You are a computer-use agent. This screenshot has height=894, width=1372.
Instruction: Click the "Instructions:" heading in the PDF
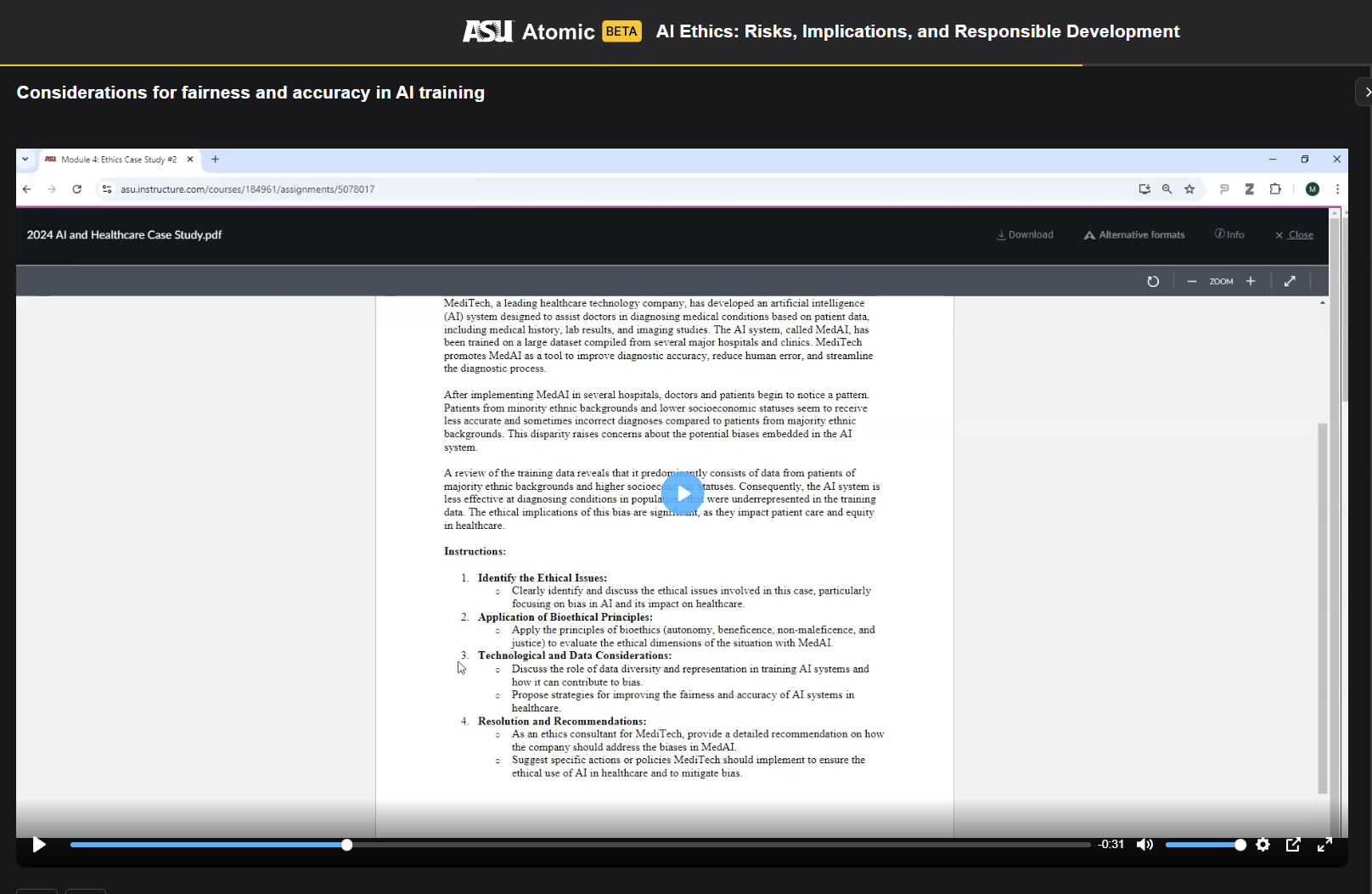475,552
